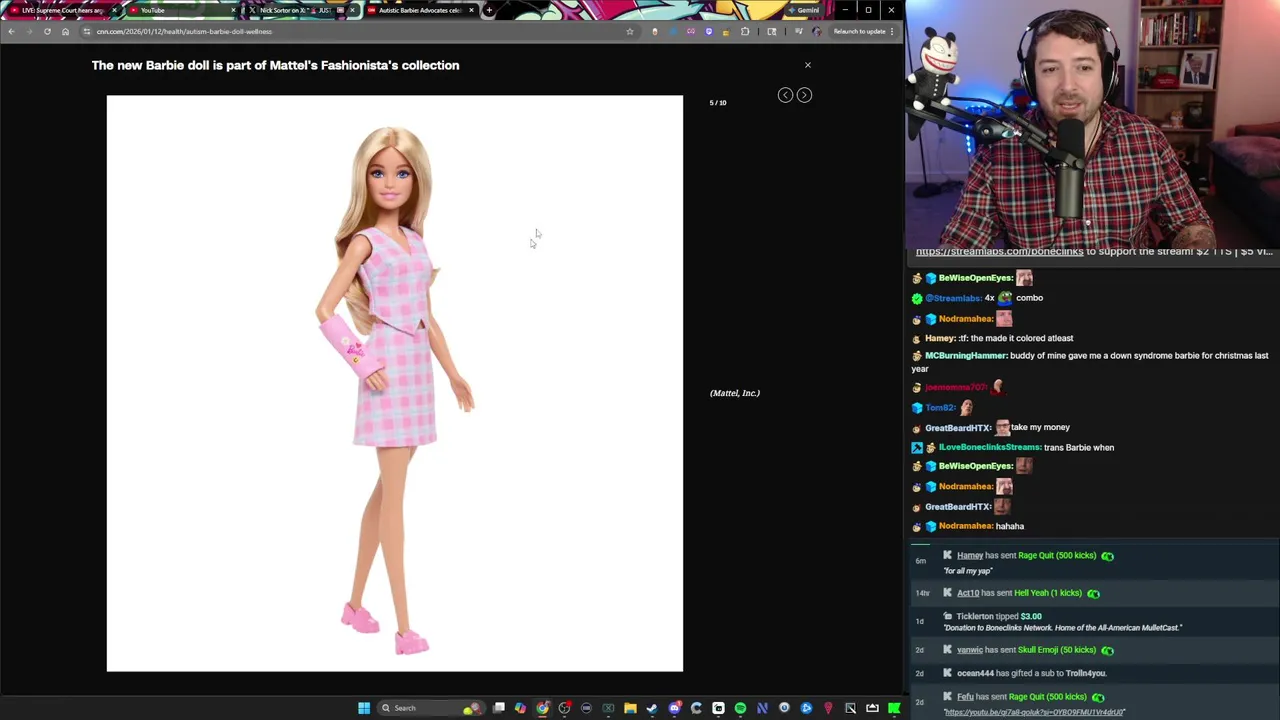This screenshot has height=720, width=1280.
Task: Click Fofu in the Rage Quit alert
Action: (x=965, y=697)
